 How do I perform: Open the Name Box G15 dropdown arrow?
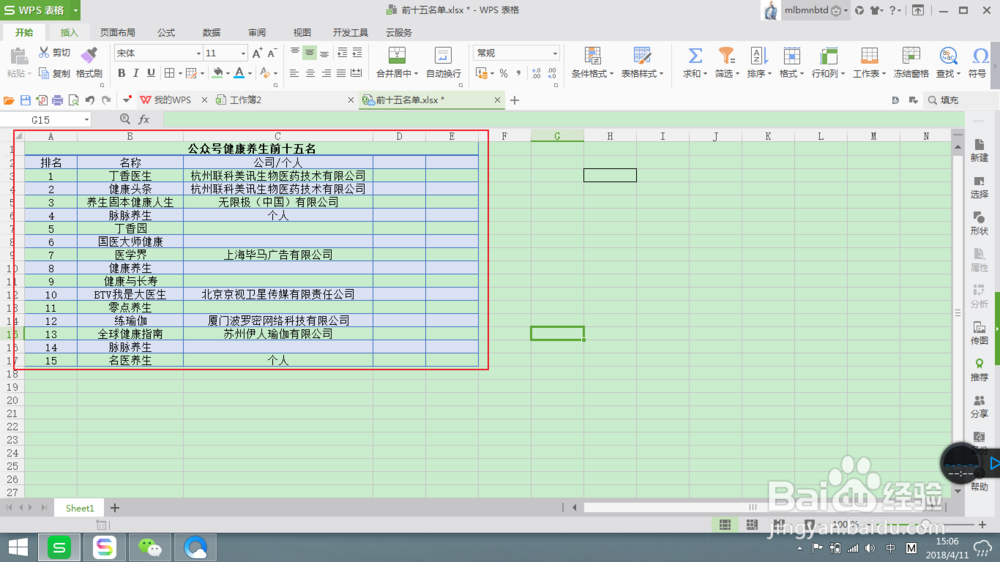(86, 120)
